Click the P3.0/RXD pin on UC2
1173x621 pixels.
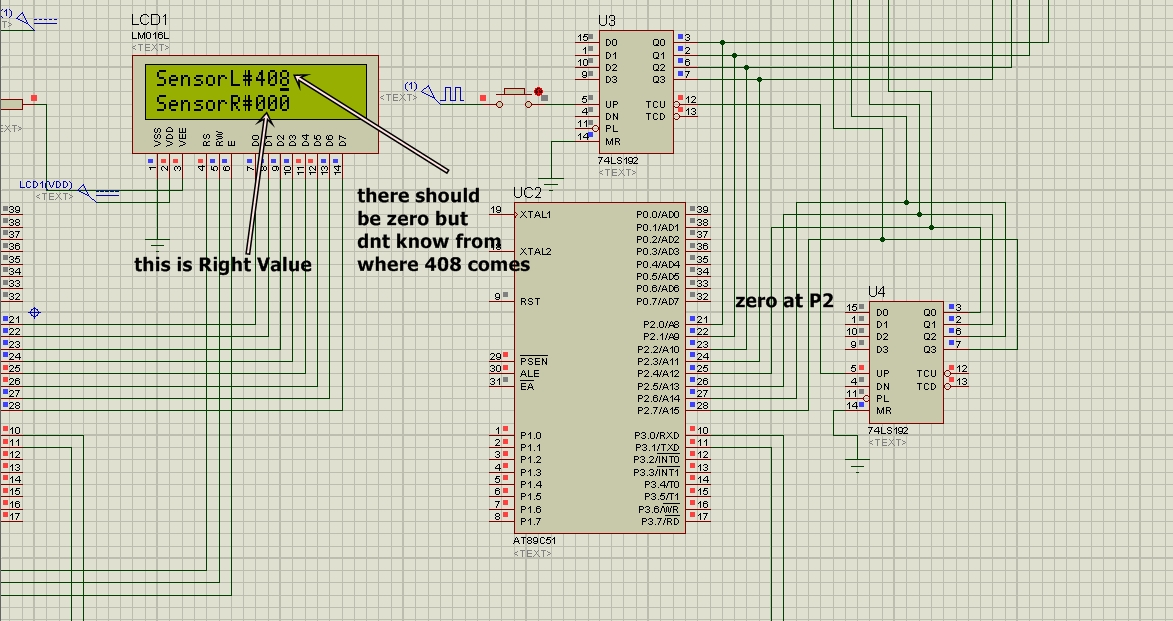pos(656,435)
